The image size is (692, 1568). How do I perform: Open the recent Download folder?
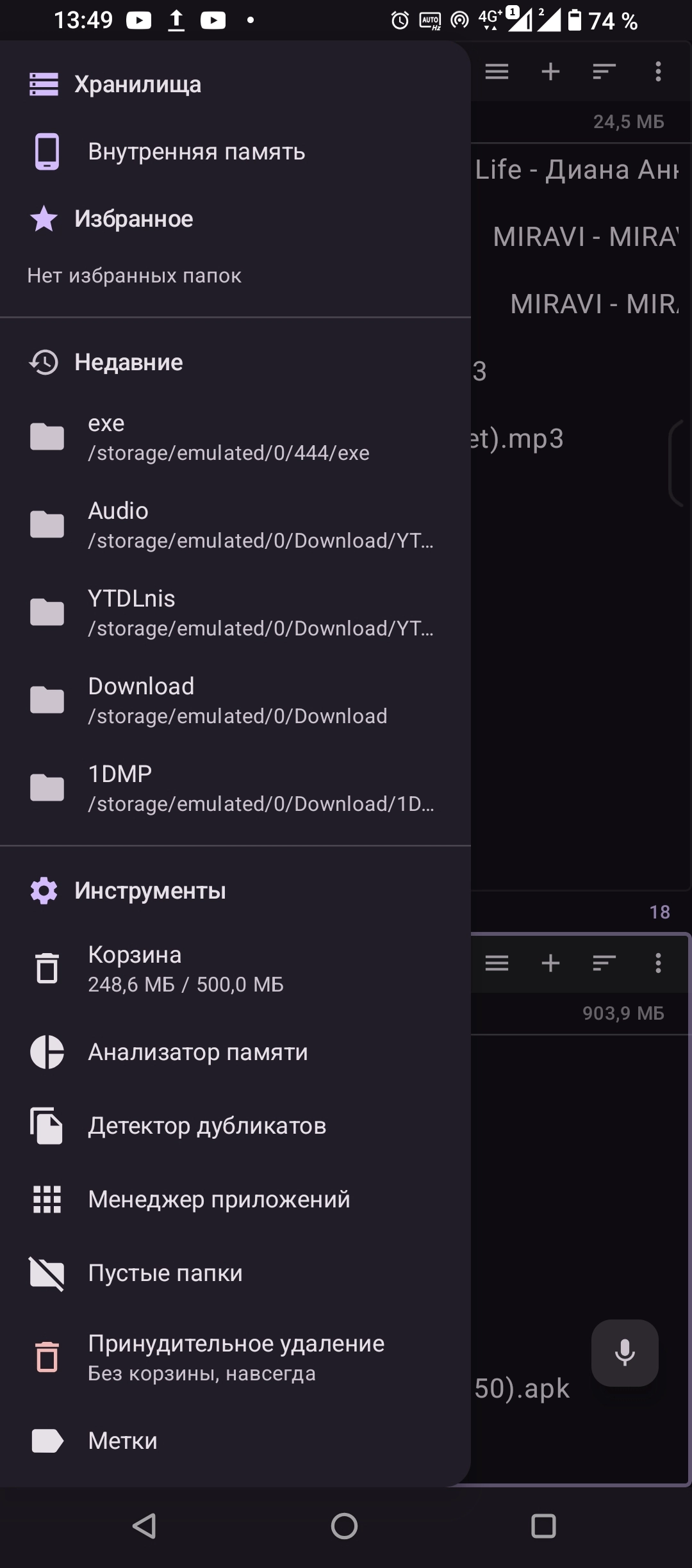tap(235, 700)
